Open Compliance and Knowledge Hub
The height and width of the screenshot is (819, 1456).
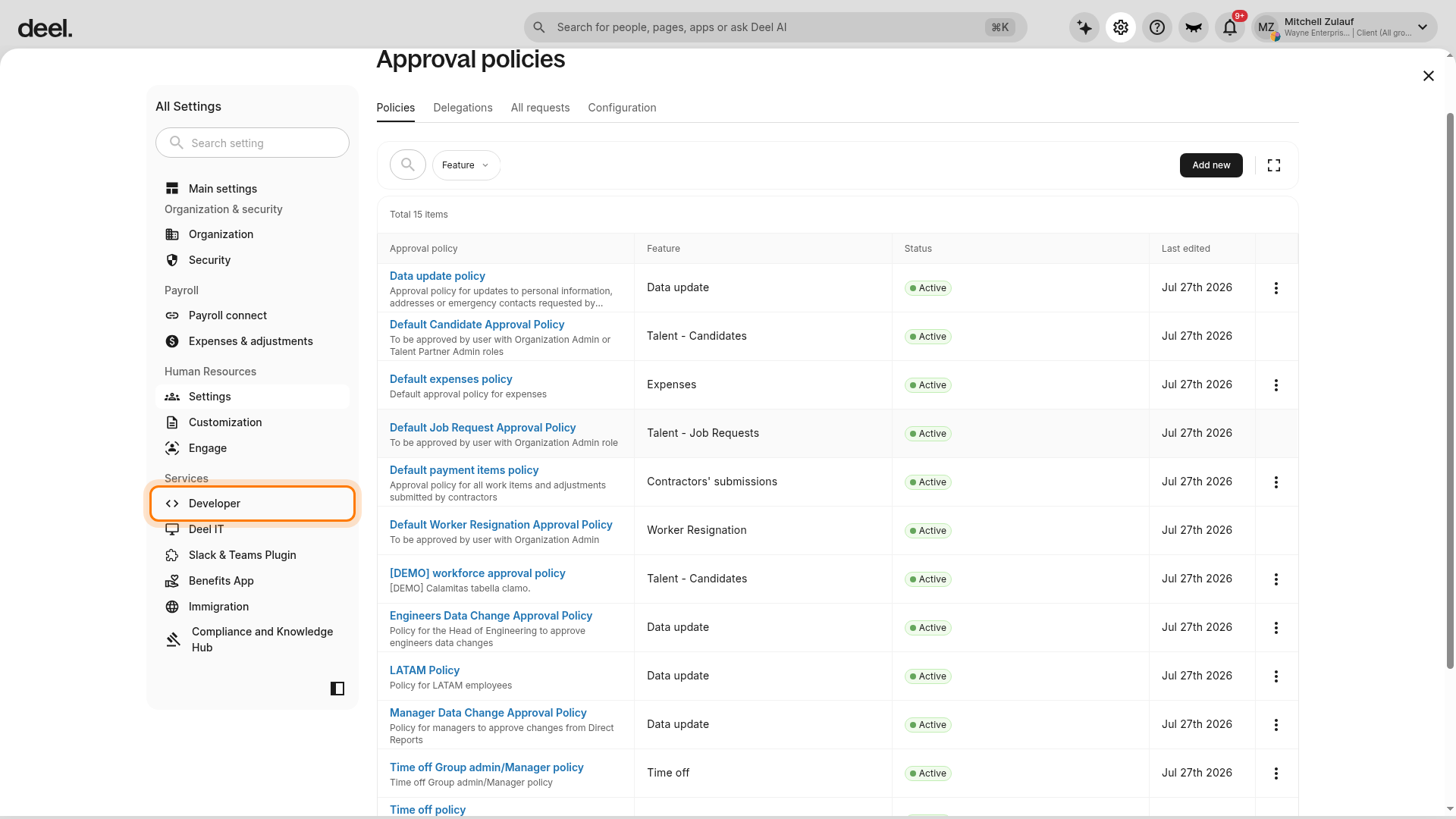[x=253, y=639]
